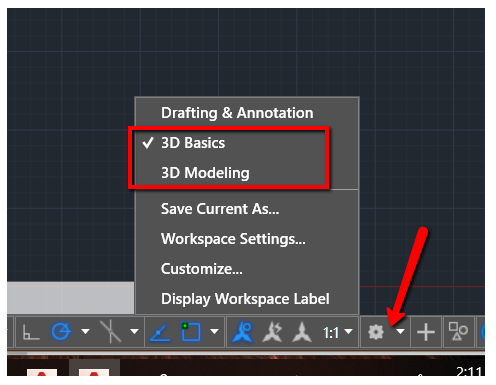Open Workspace Settings… dialog
Viewport: 496px width, 385px height.
pyautogui.click(x=247, y=239)
